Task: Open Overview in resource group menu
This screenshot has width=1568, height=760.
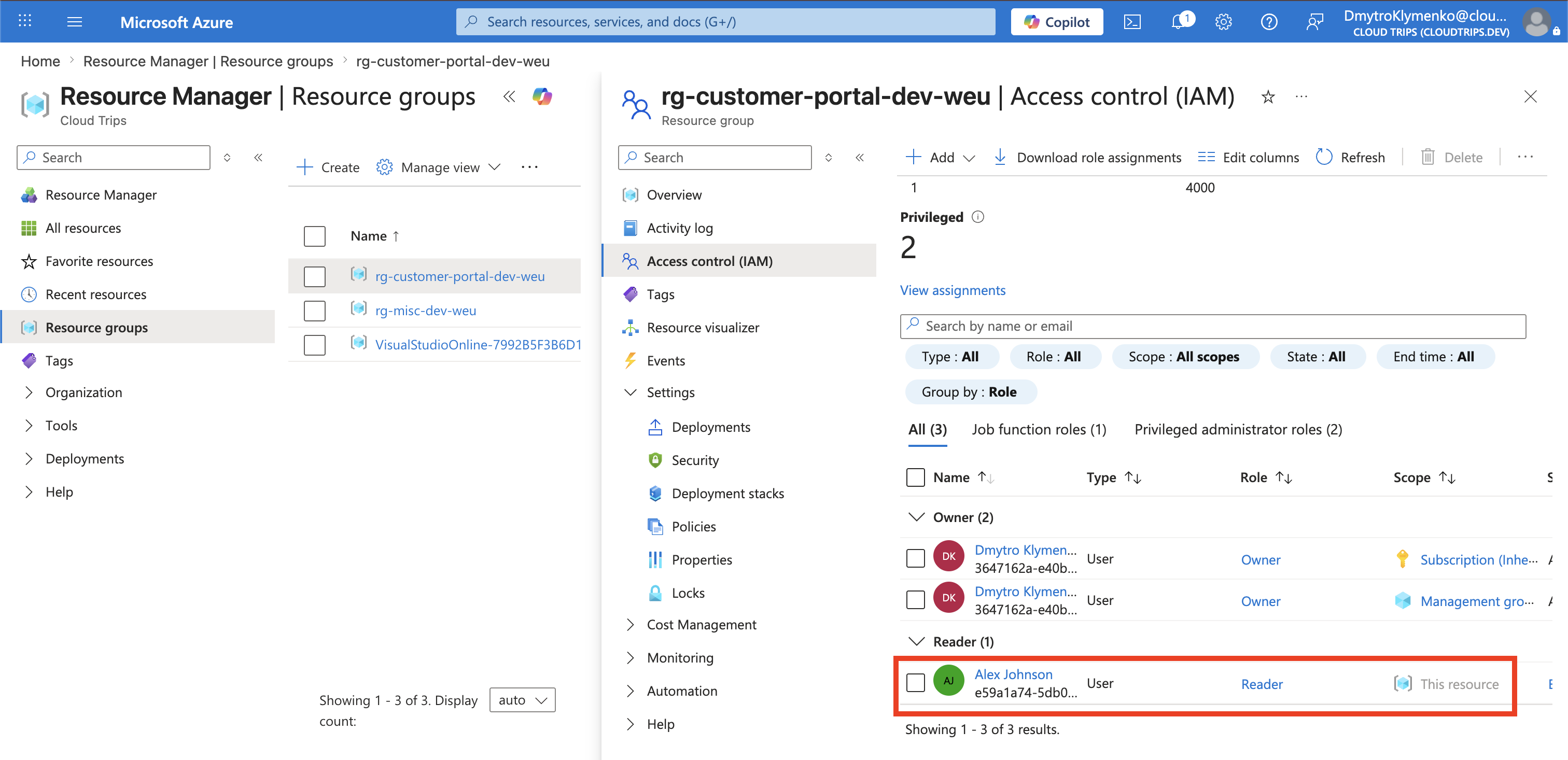Action: (674, 195)
